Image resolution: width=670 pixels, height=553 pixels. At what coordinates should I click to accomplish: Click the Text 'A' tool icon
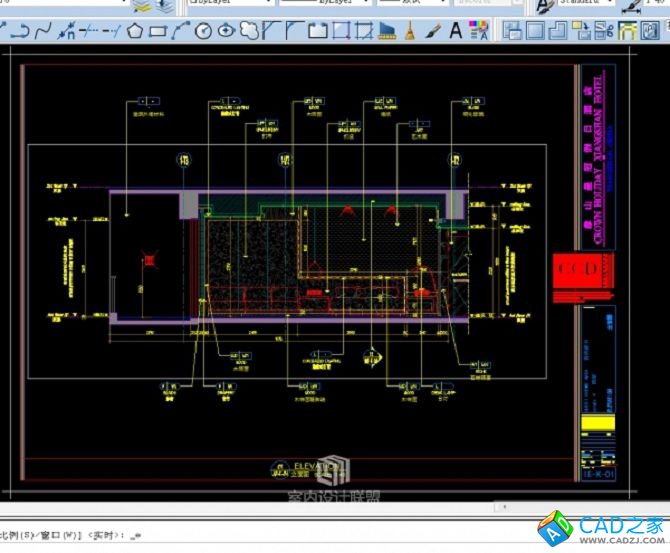point(456,31)
